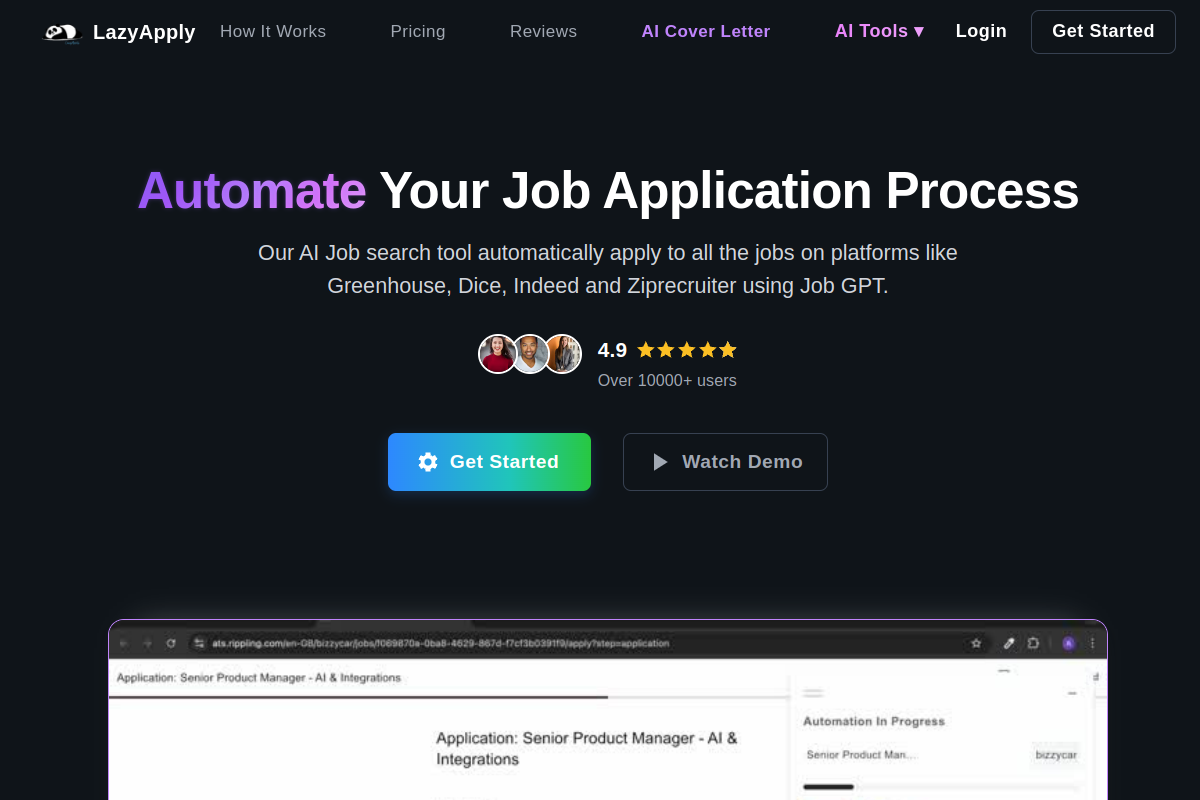The width and height of the screenshot is (1200, 800).
Task: Click the third user avatar with long hair
Action: tap(564, 354)
